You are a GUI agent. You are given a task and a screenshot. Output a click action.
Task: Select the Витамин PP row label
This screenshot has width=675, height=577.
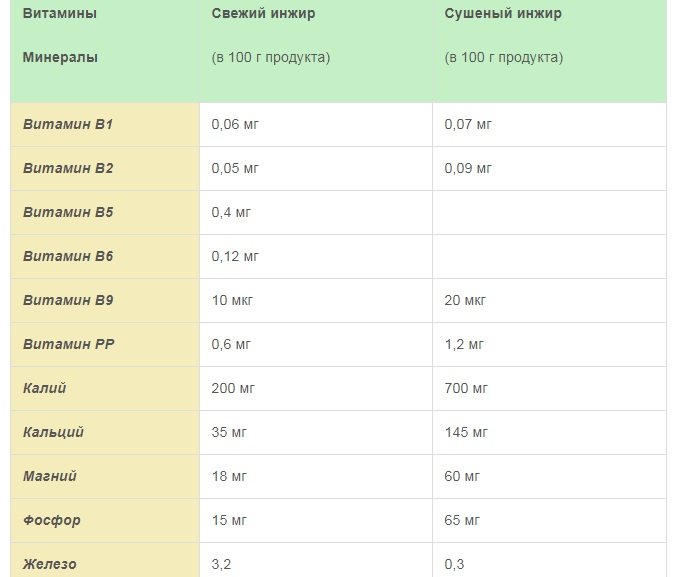[x=68, y=345]
